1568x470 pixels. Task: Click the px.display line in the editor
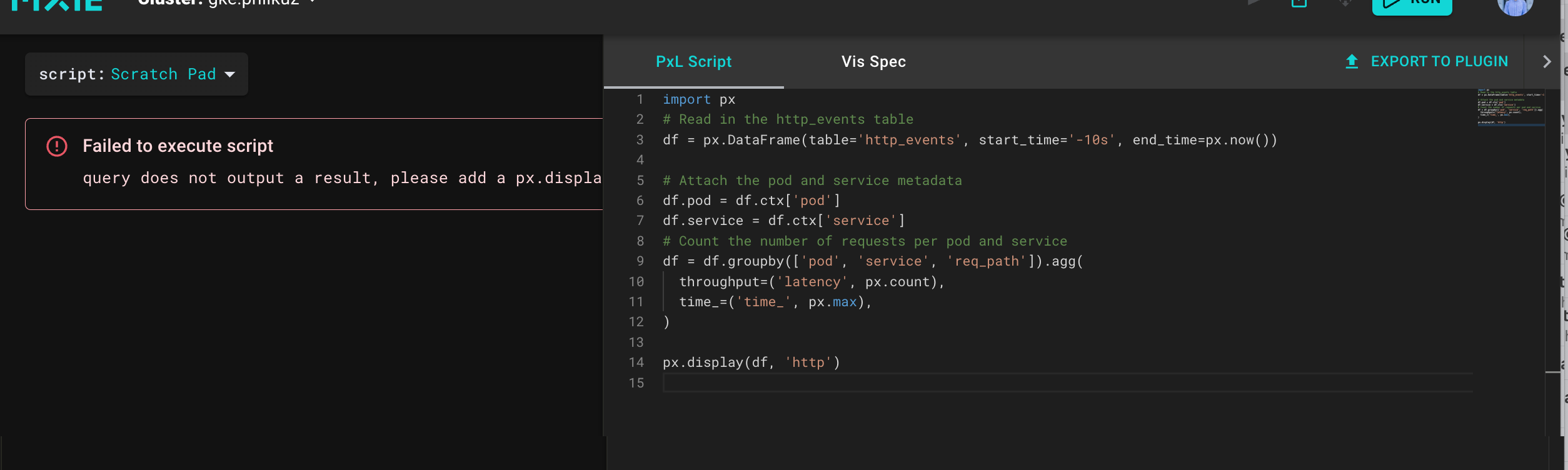751,362
